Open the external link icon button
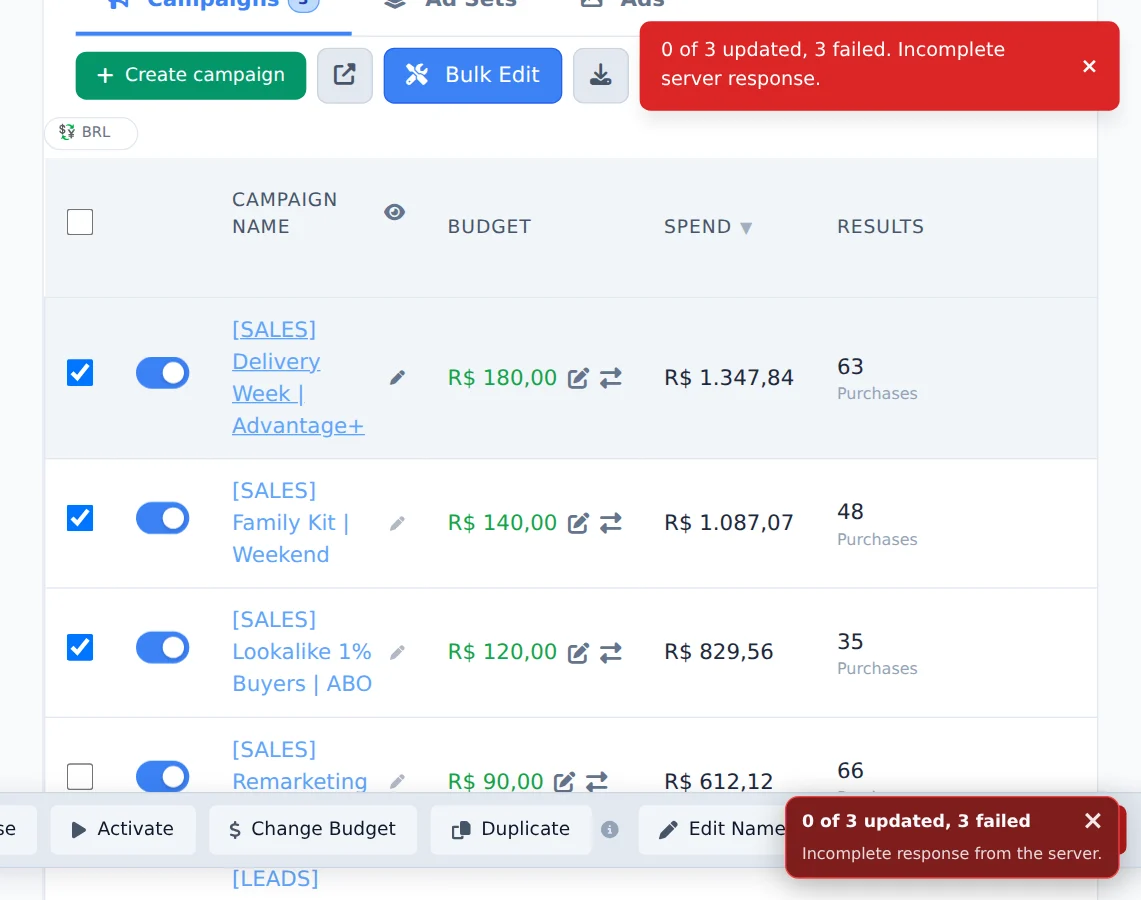1141x900 pixels. pos(345,76)
